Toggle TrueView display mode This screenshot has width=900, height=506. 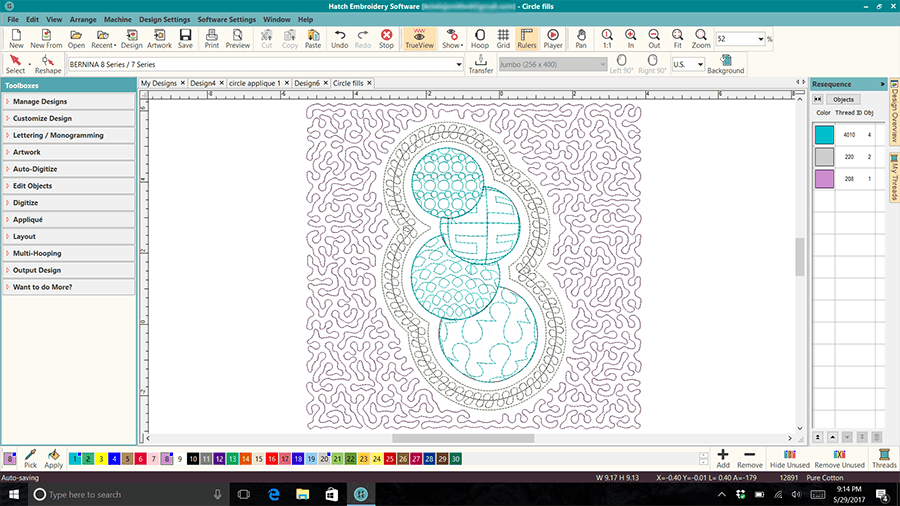click(x=419, y=39)
